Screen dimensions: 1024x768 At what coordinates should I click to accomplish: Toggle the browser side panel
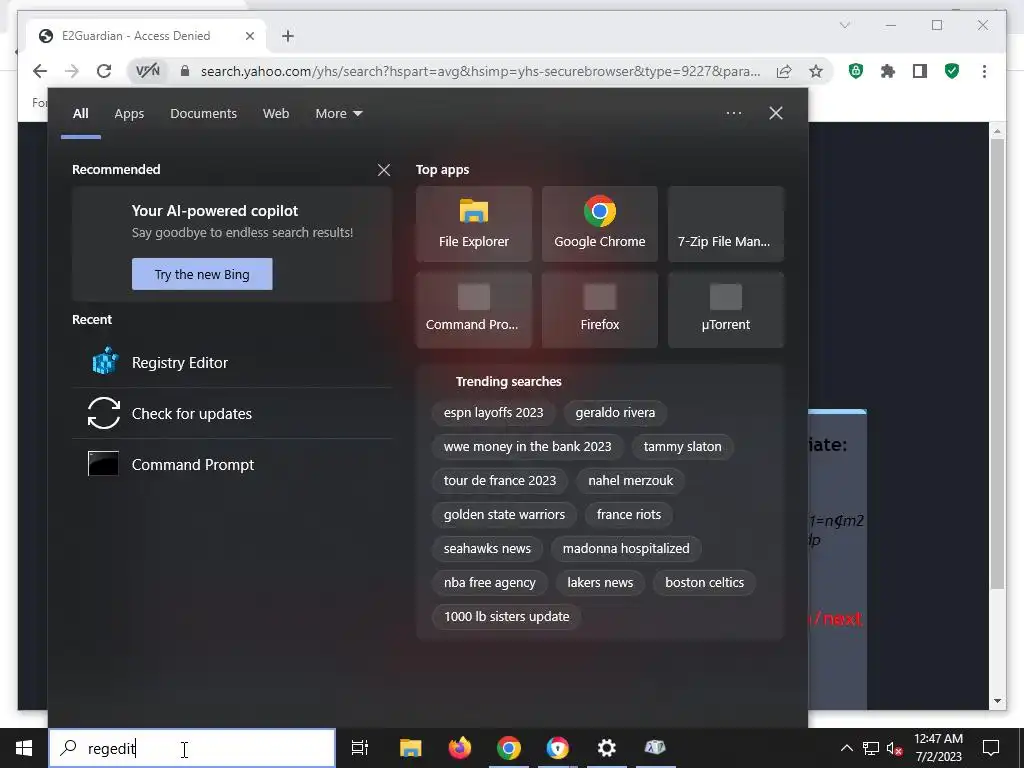tap(920, 71)
